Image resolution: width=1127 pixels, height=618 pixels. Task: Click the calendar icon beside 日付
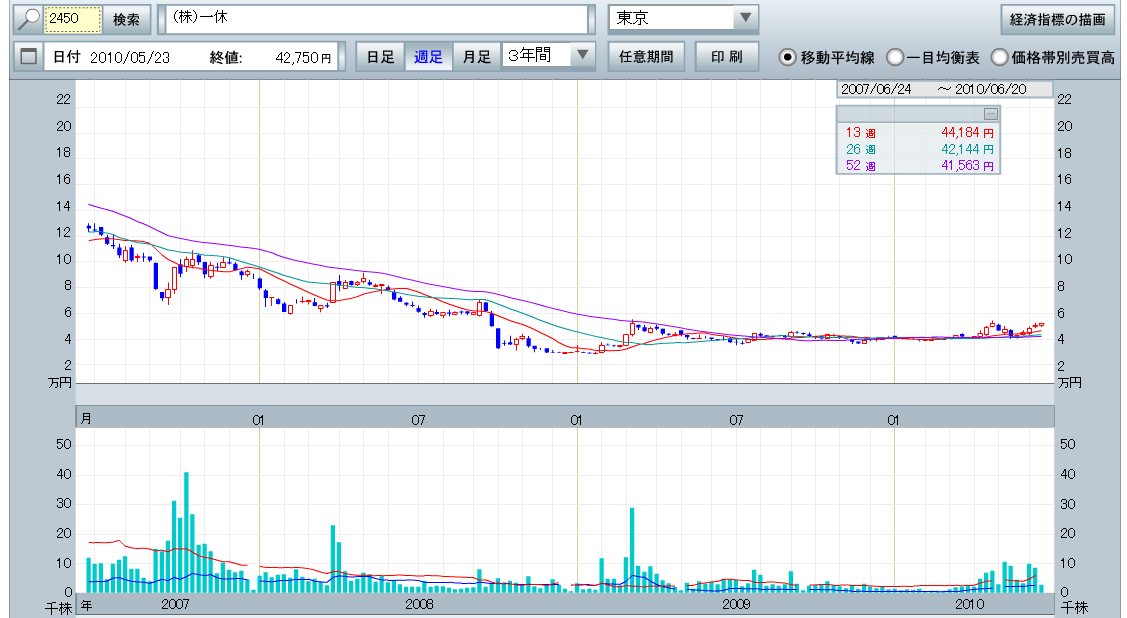click(28, 57)
